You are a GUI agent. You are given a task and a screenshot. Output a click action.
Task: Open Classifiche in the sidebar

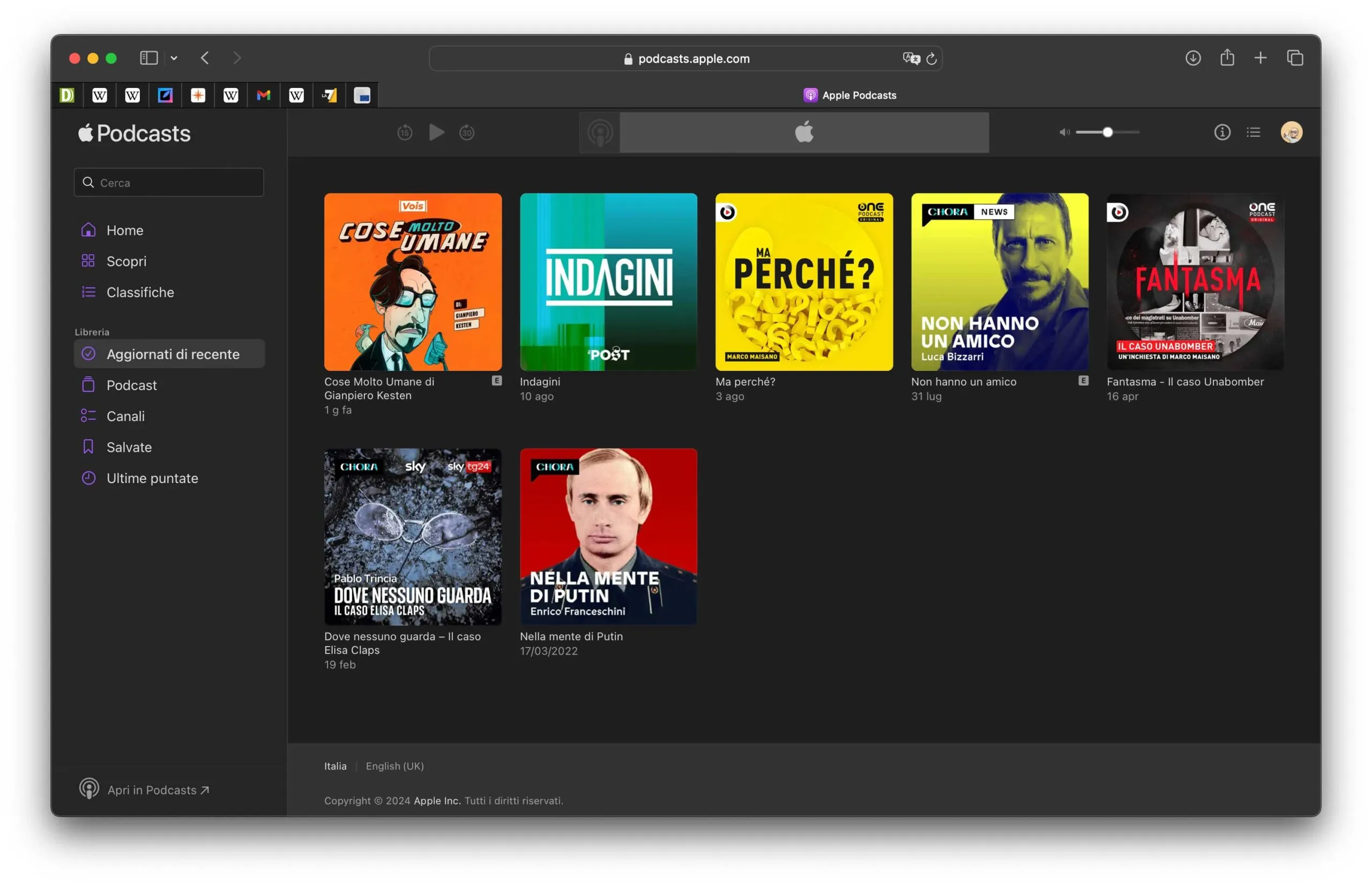click(x=169, y=292)
